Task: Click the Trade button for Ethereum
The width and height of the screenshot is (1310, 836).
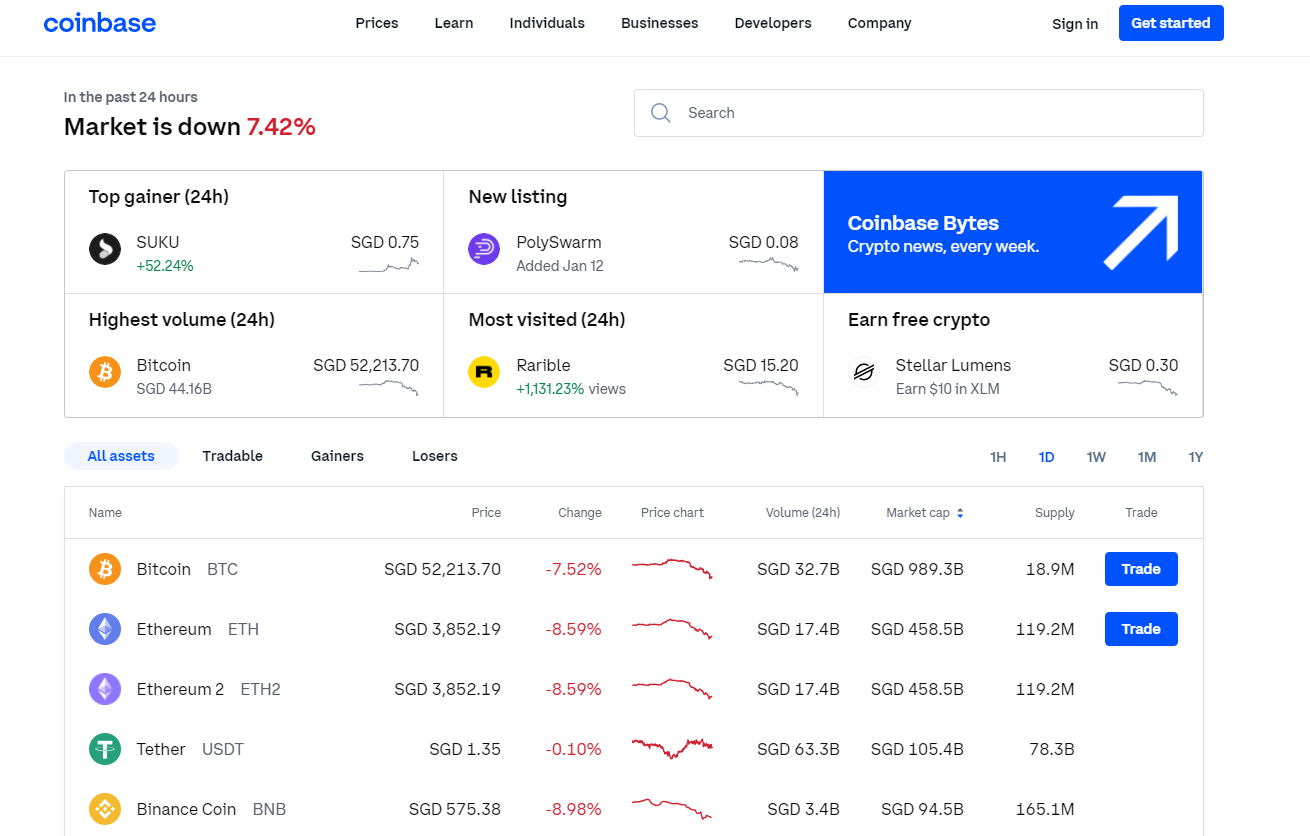Action: [1141, 629]
